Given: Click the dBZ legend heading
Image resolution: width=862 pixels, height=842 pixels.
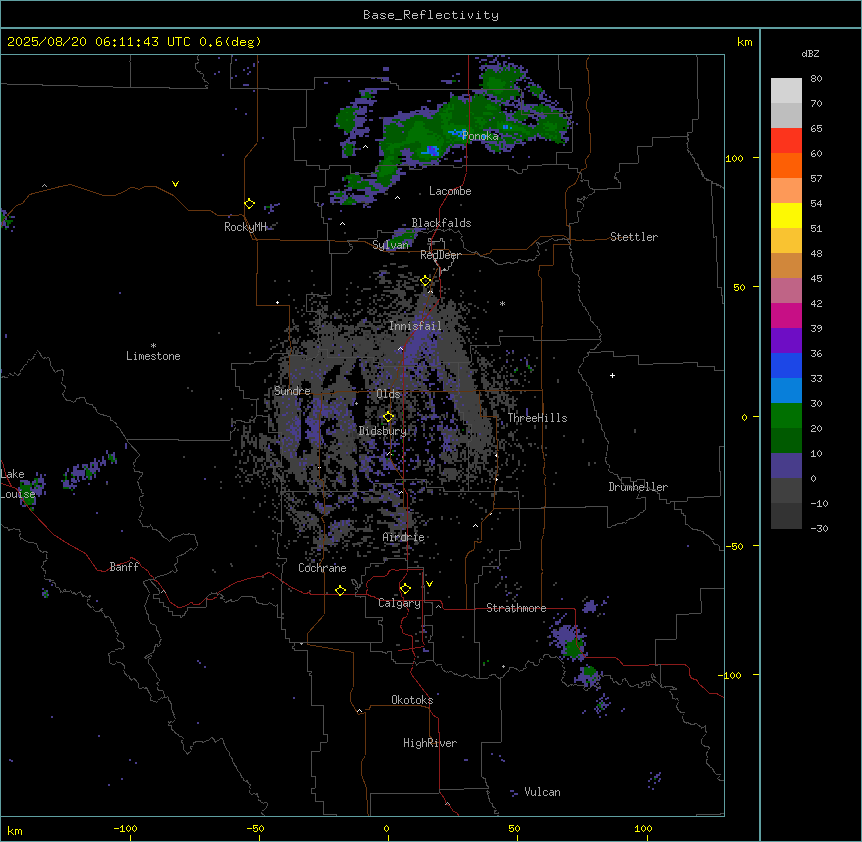Looking at the screenshot, I should (810, 53).
